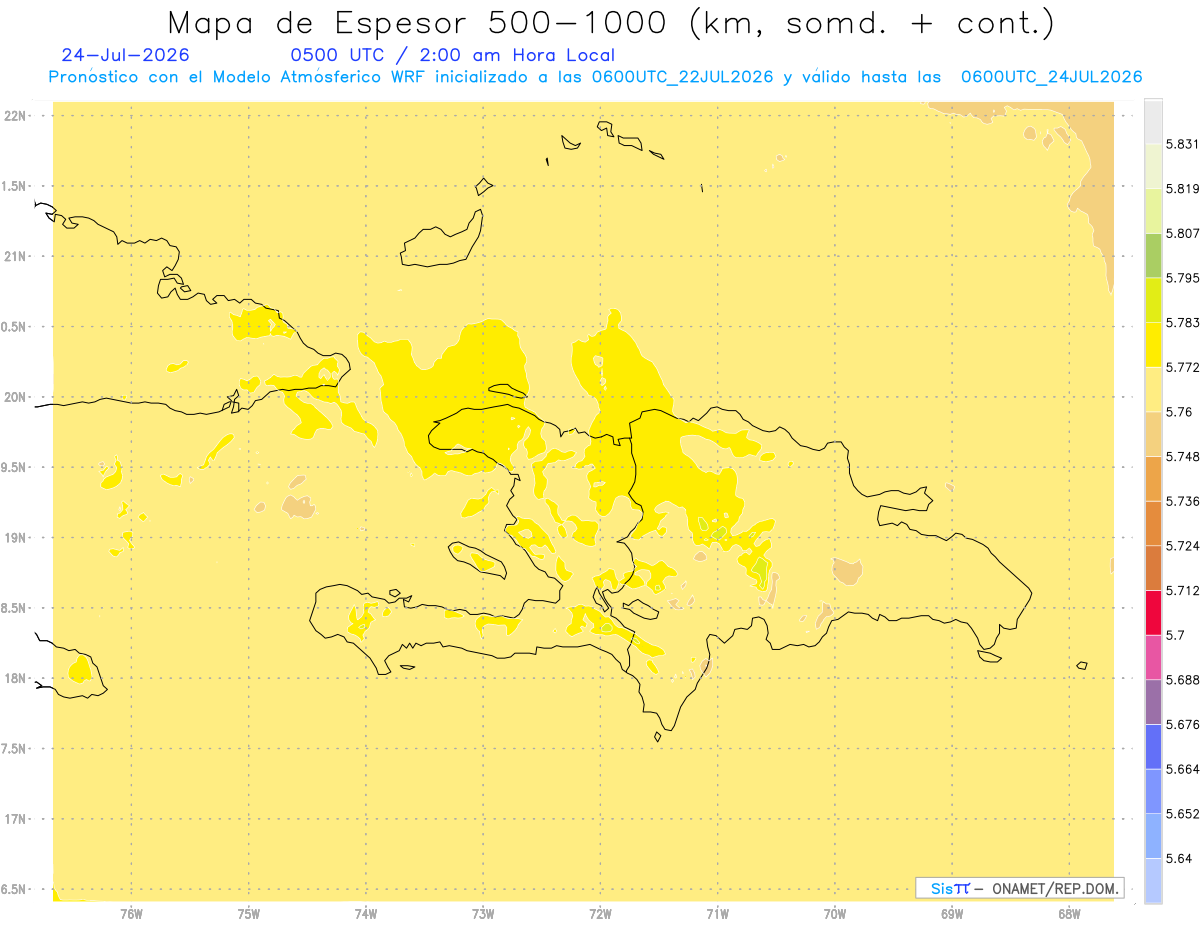Click the 72W longitude axis label
Viewport: 1200px width, 927px height.
(x=600, y=915)
